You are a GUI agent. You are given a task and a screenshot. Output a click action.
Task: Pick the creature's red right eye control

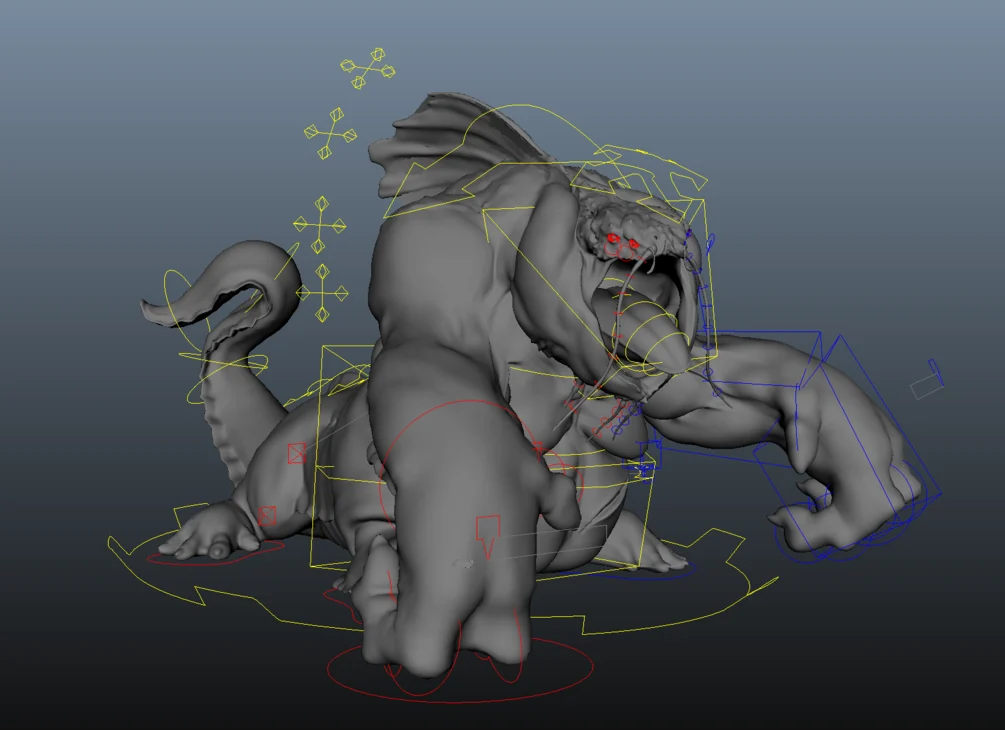pos(633,244)
